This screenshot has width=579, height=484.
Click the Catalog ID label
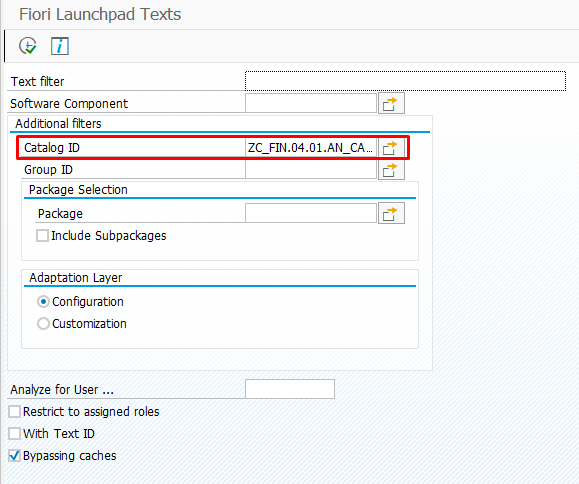(52, 148)
